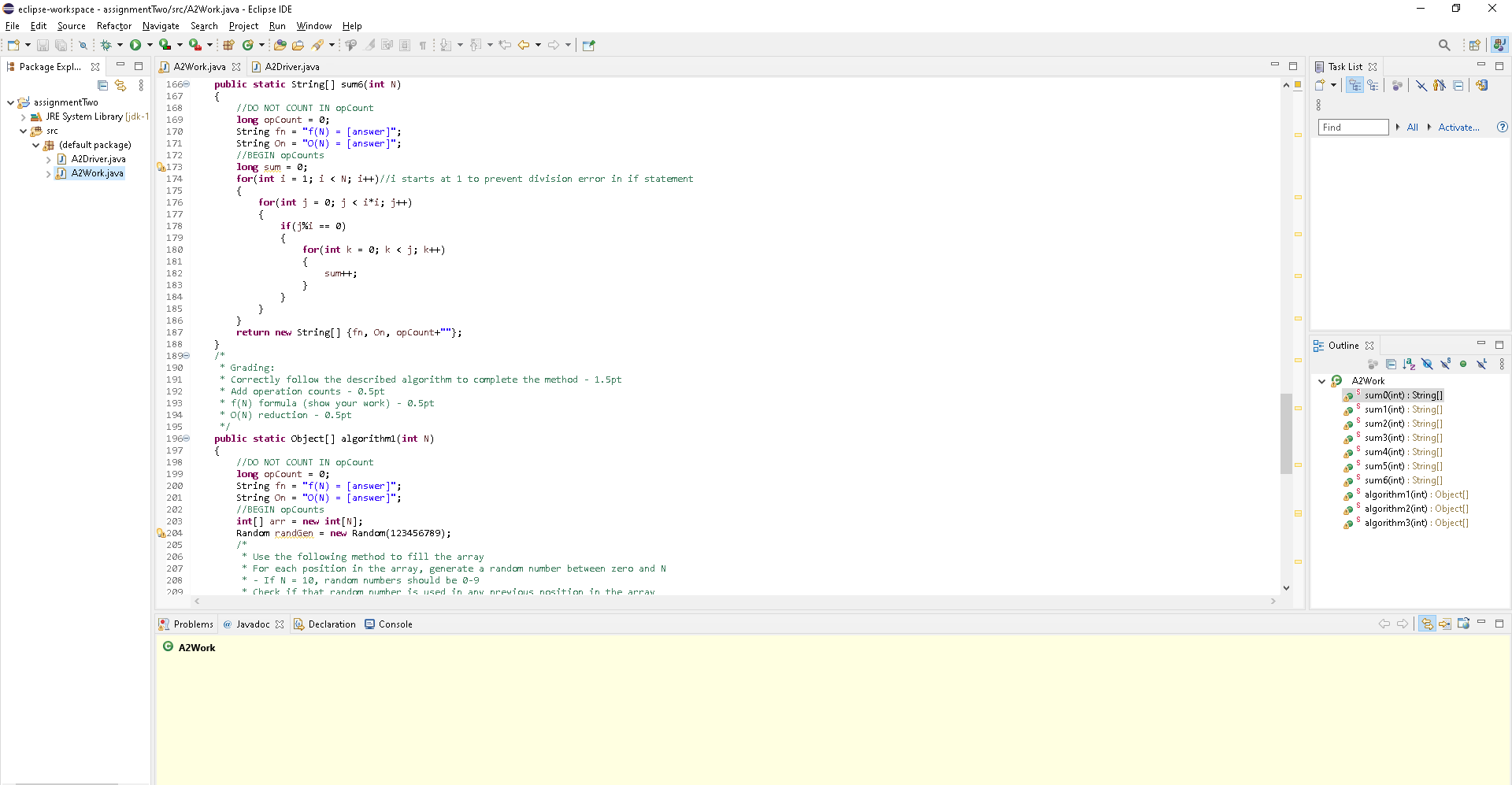The image size is (1512, 785).
Task: Click the Open Perspective icon
Action: click(x=1474, y=45)
